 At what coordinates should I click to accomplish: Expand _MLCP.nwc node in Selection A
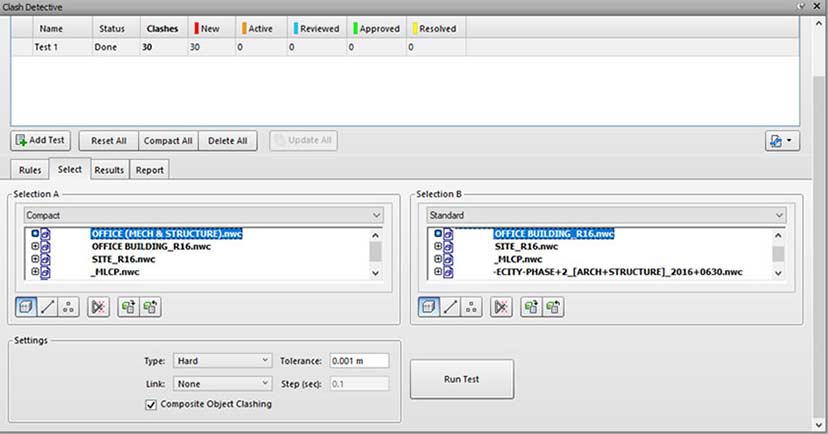pyautogui.click(x=35, y=271)
